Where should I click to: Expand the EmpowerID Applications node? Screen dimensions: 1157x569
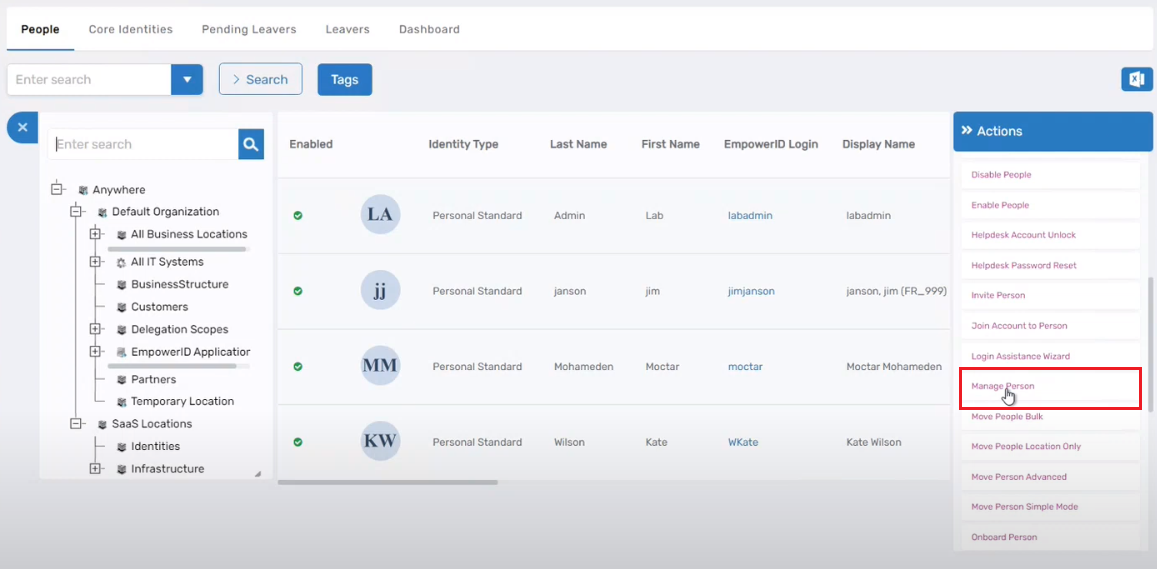point(94,352)
